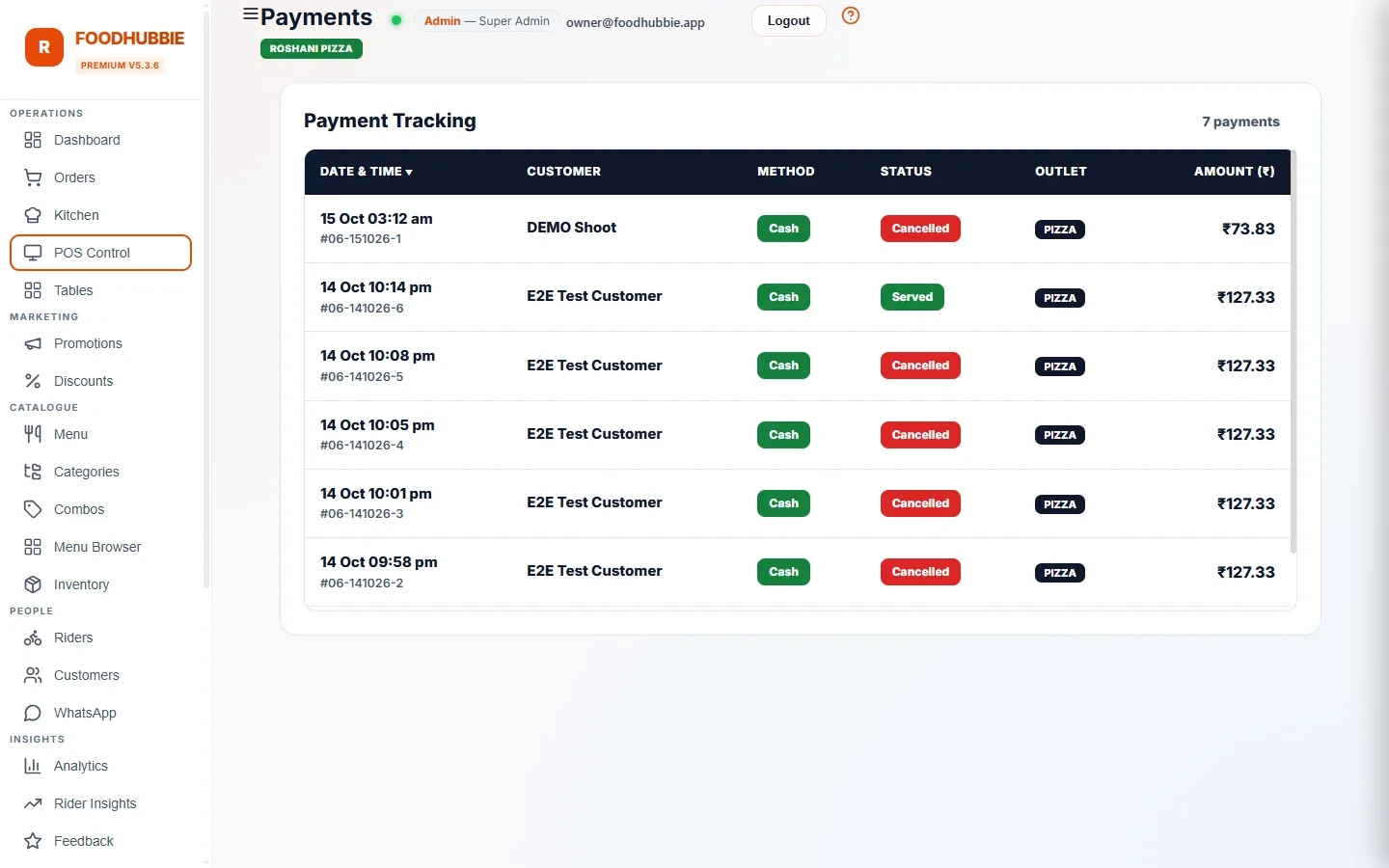This screenshot has width=1389, height=868.
Task: Sort by Date & Time column header
Action: 367,172
